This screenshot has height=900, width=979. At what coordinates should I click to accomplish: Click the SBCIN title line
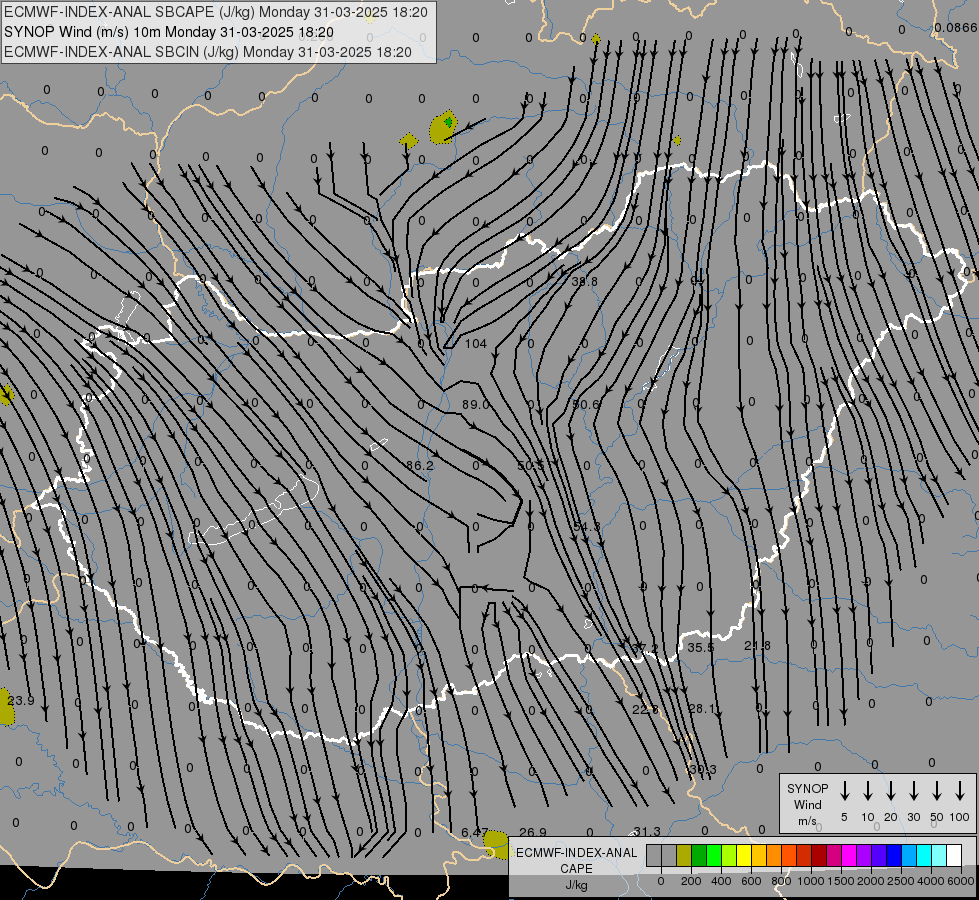tap(208, 52)
